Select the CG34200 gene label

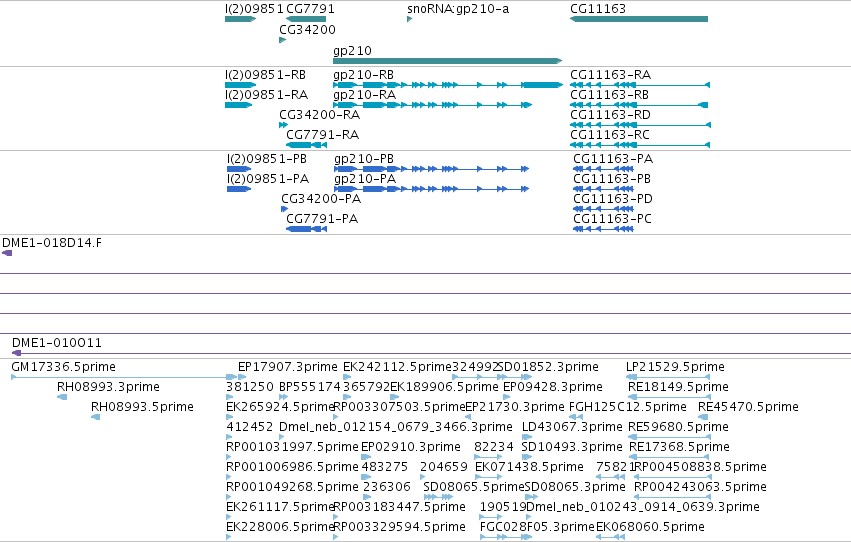tap(307, 29)
